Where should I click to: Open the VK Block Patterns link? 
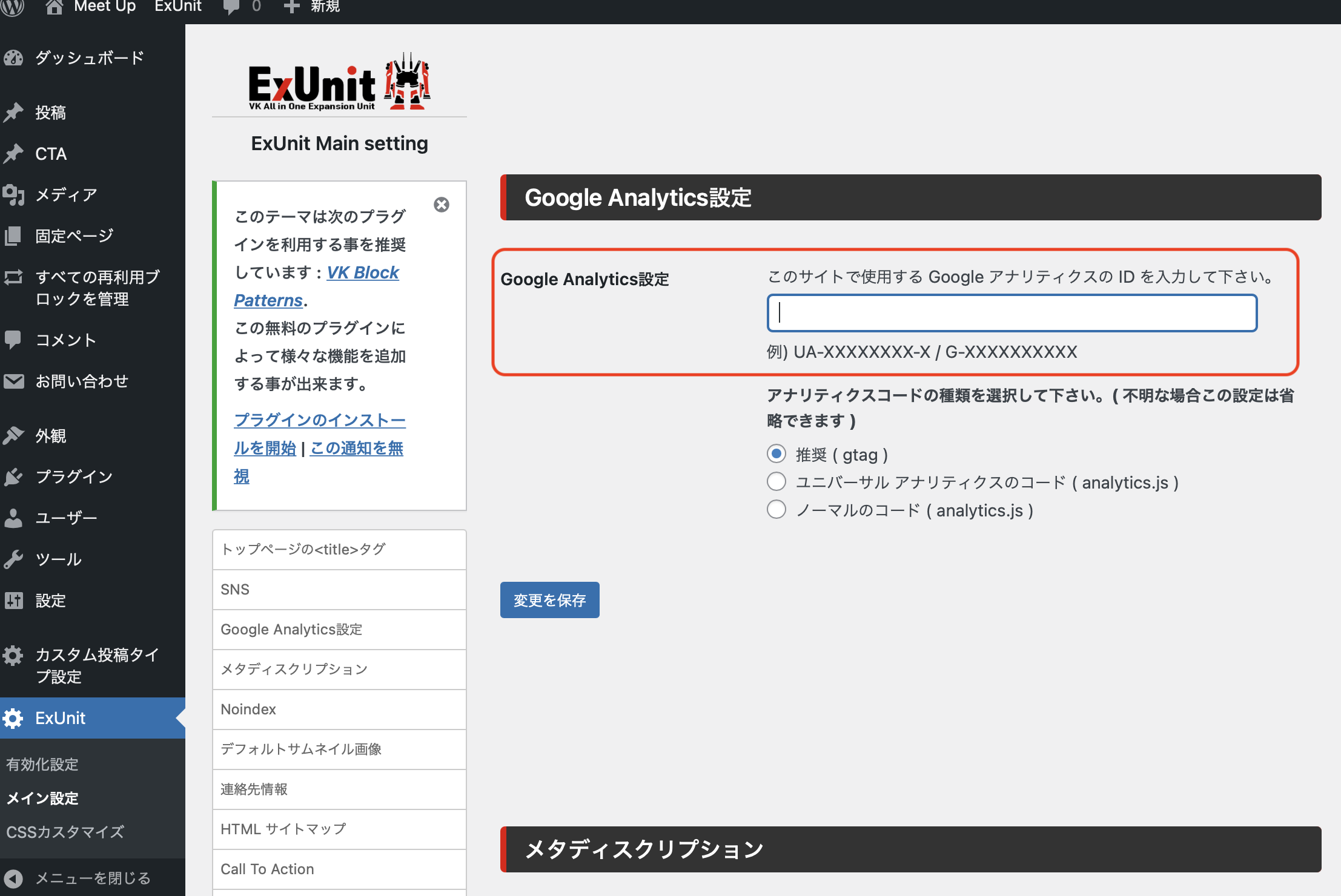(x=317, y=286)
